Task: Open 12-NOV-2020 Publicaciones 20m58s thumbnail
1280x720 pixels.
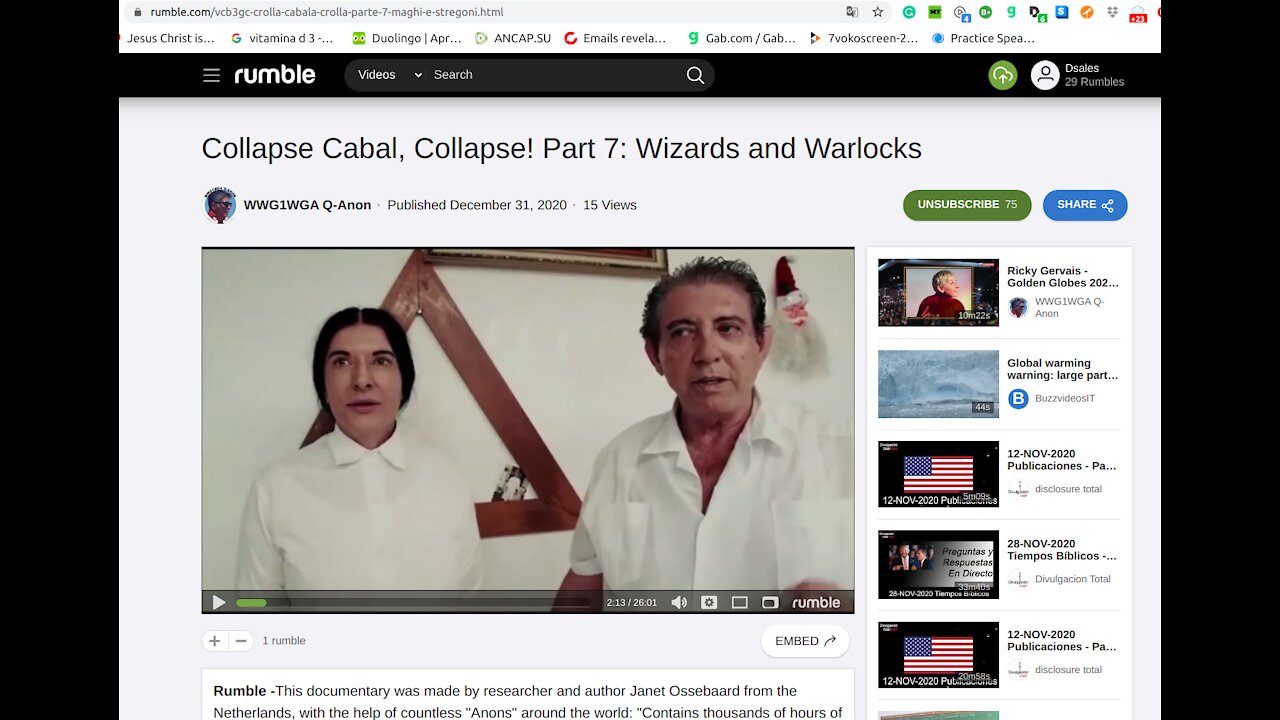Action: click(938, 655)
